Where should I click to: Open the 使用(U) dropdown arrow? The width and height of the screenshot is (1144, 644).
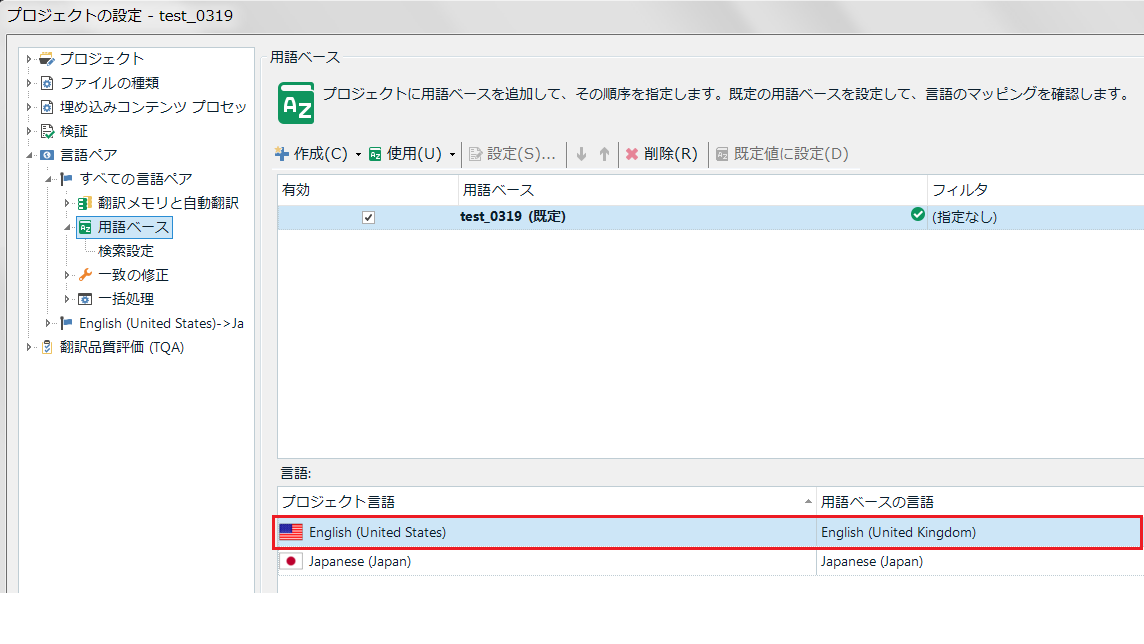click(452, 155)
